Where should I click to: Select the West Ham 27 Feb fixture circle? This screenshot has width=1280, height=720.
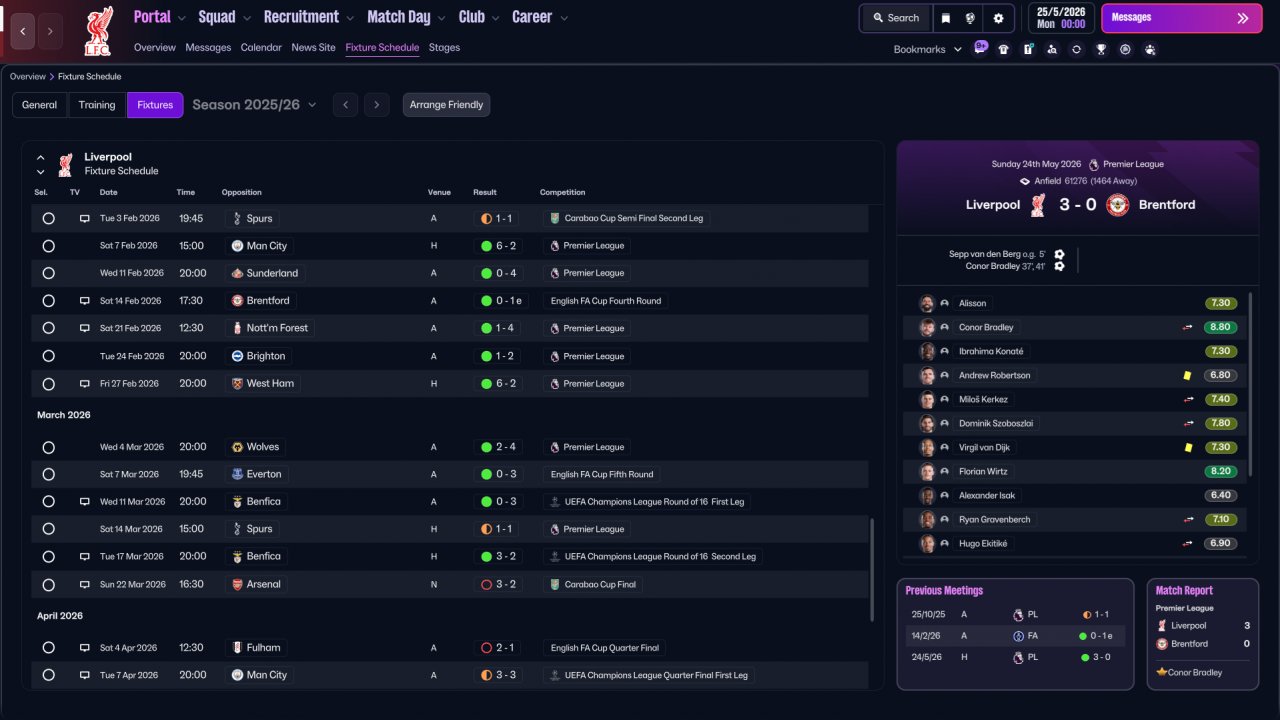(48, 383)
